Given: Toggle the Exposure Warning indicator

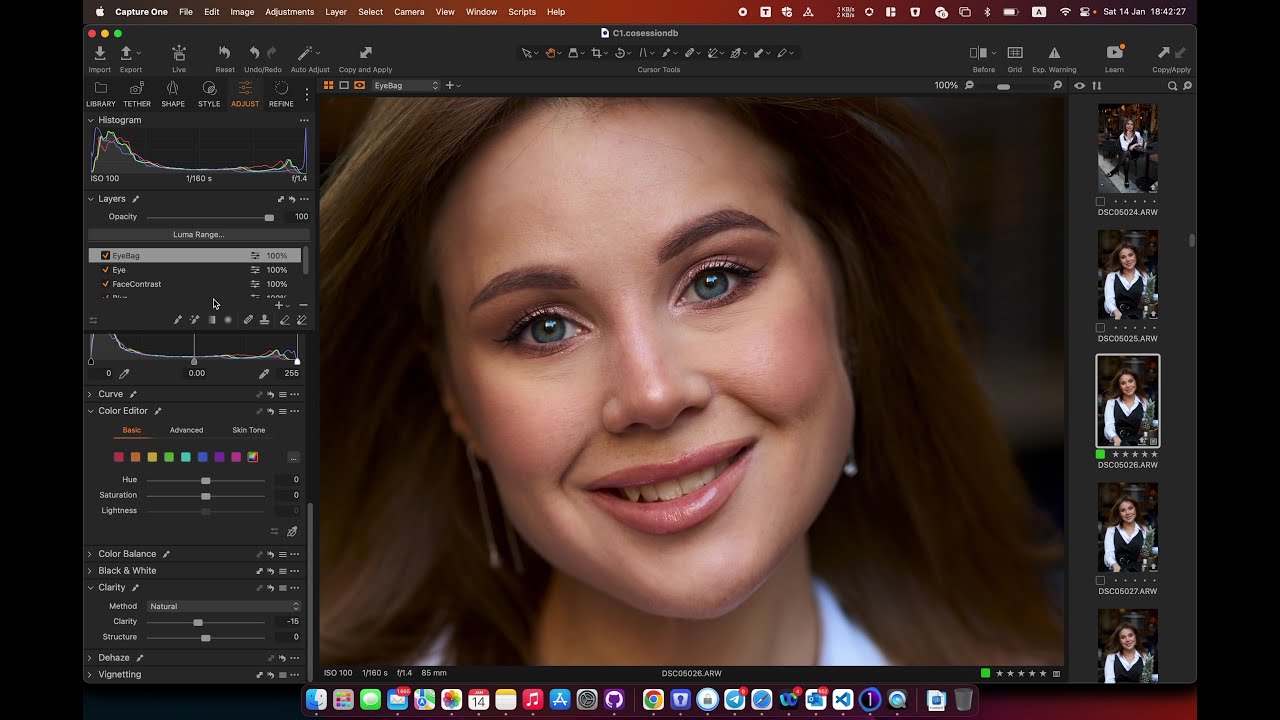Looking at the screenshot, I should (1054, 53).
